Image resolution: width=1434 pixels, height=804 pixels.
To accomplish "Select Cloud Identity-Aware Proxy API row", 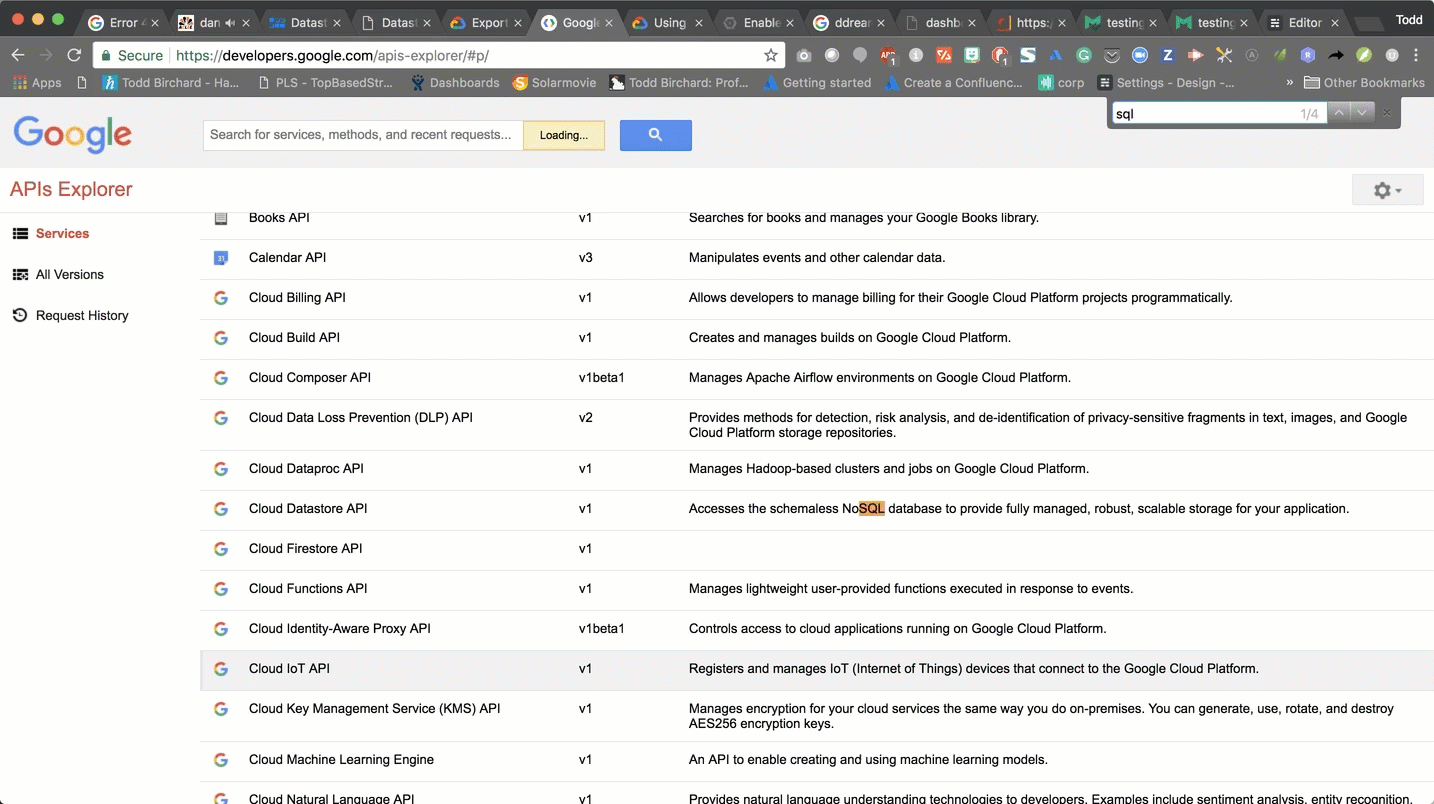I will (x=817, y=629).
